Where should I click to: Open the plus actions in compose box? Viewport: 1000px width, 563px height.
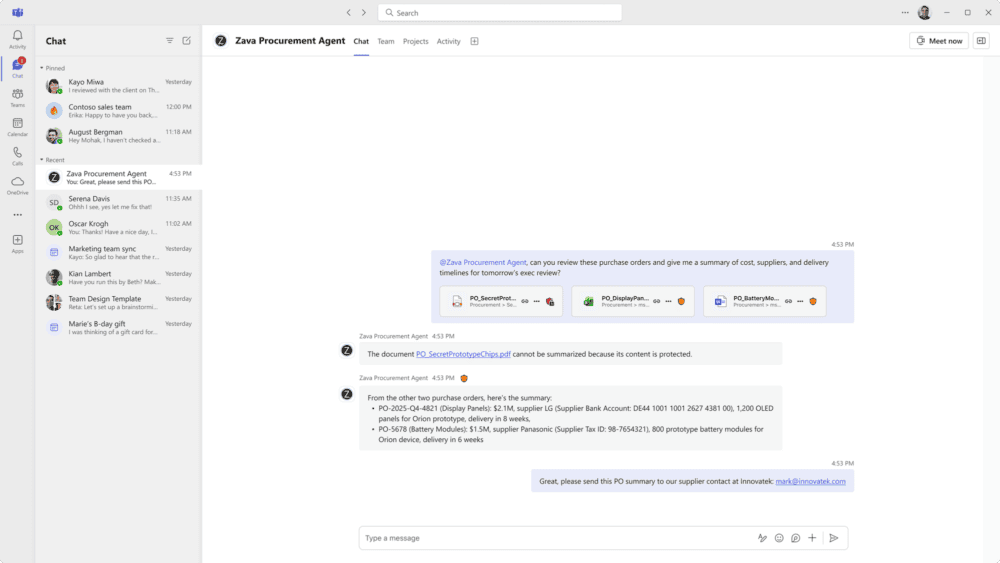tap(812, 538)
